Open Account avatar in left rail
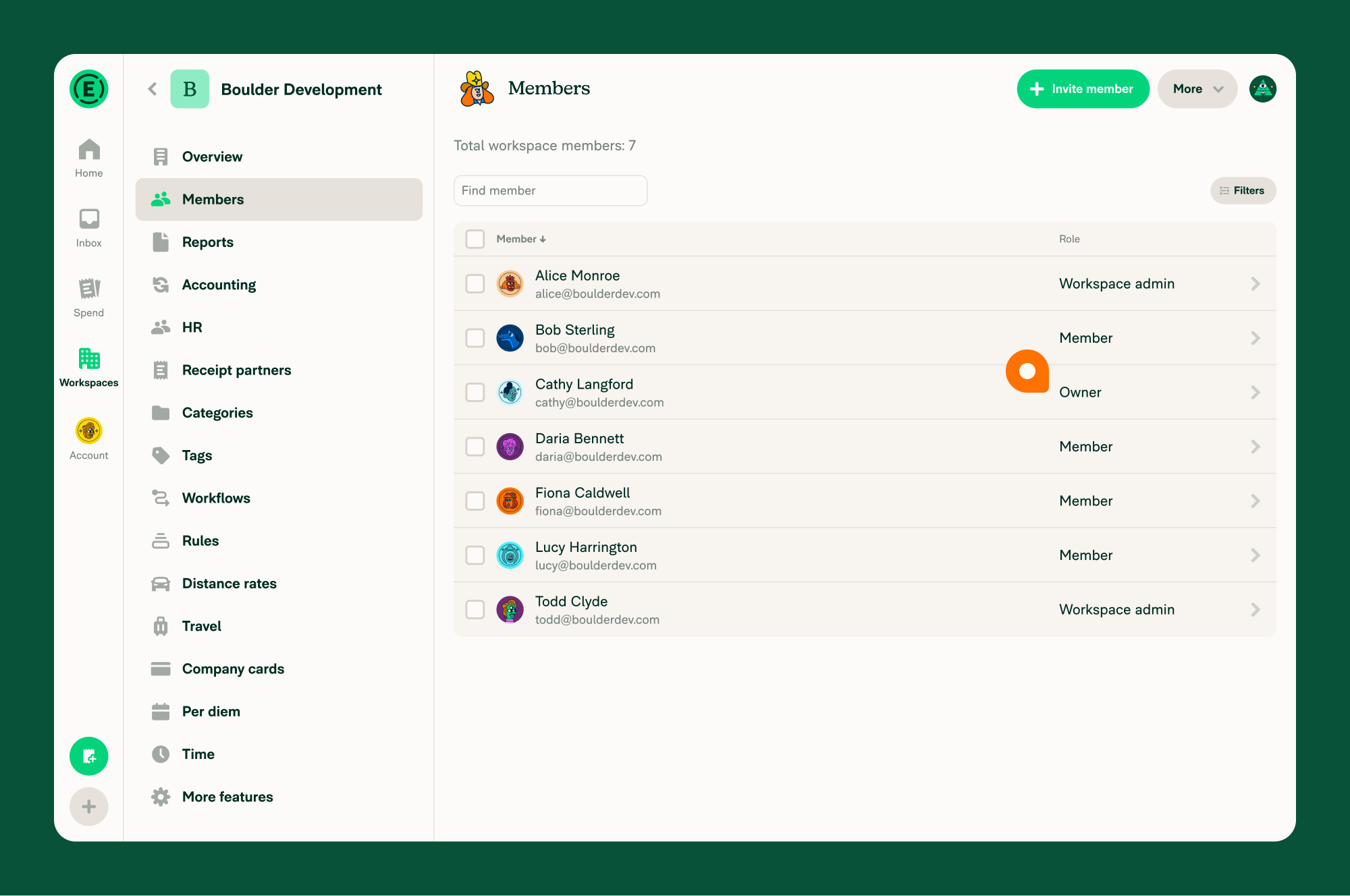 tap(88, 430)
